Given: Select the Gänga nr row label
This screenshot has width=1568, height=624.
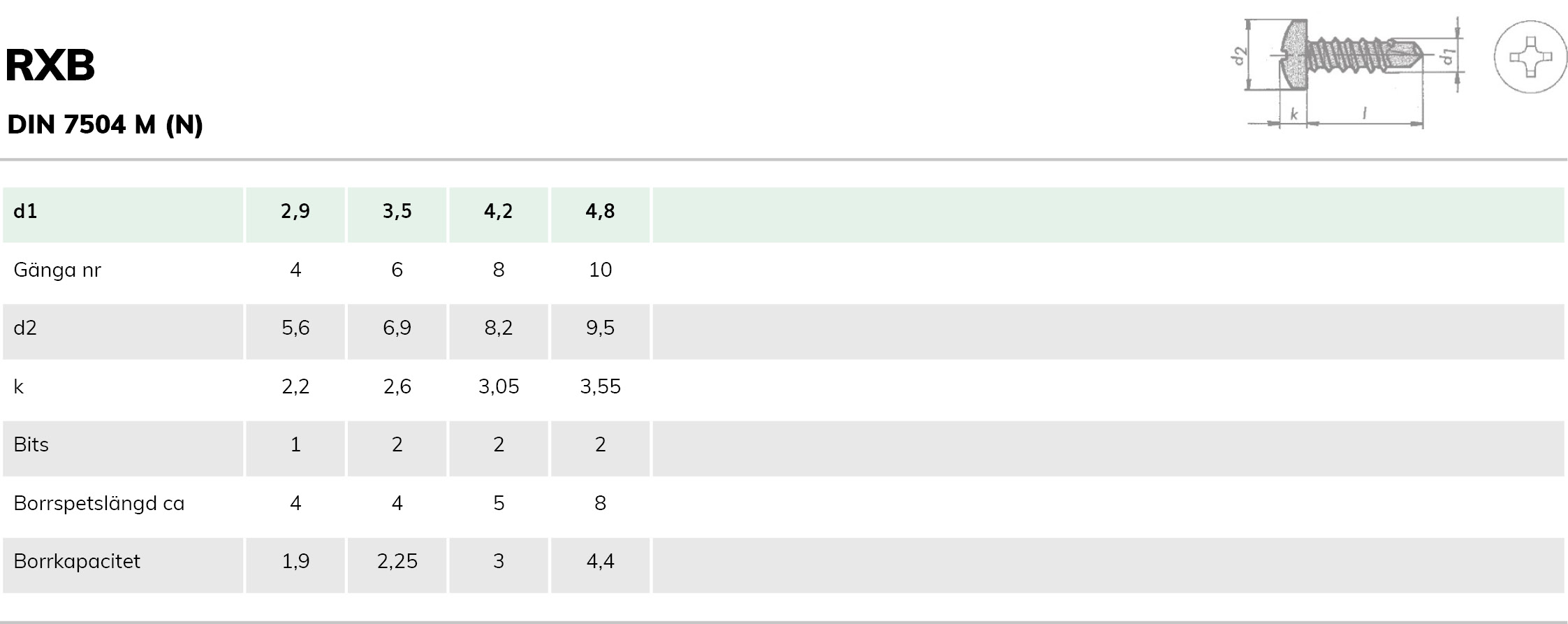Looking at the screenshot, I should click(57, 270).
